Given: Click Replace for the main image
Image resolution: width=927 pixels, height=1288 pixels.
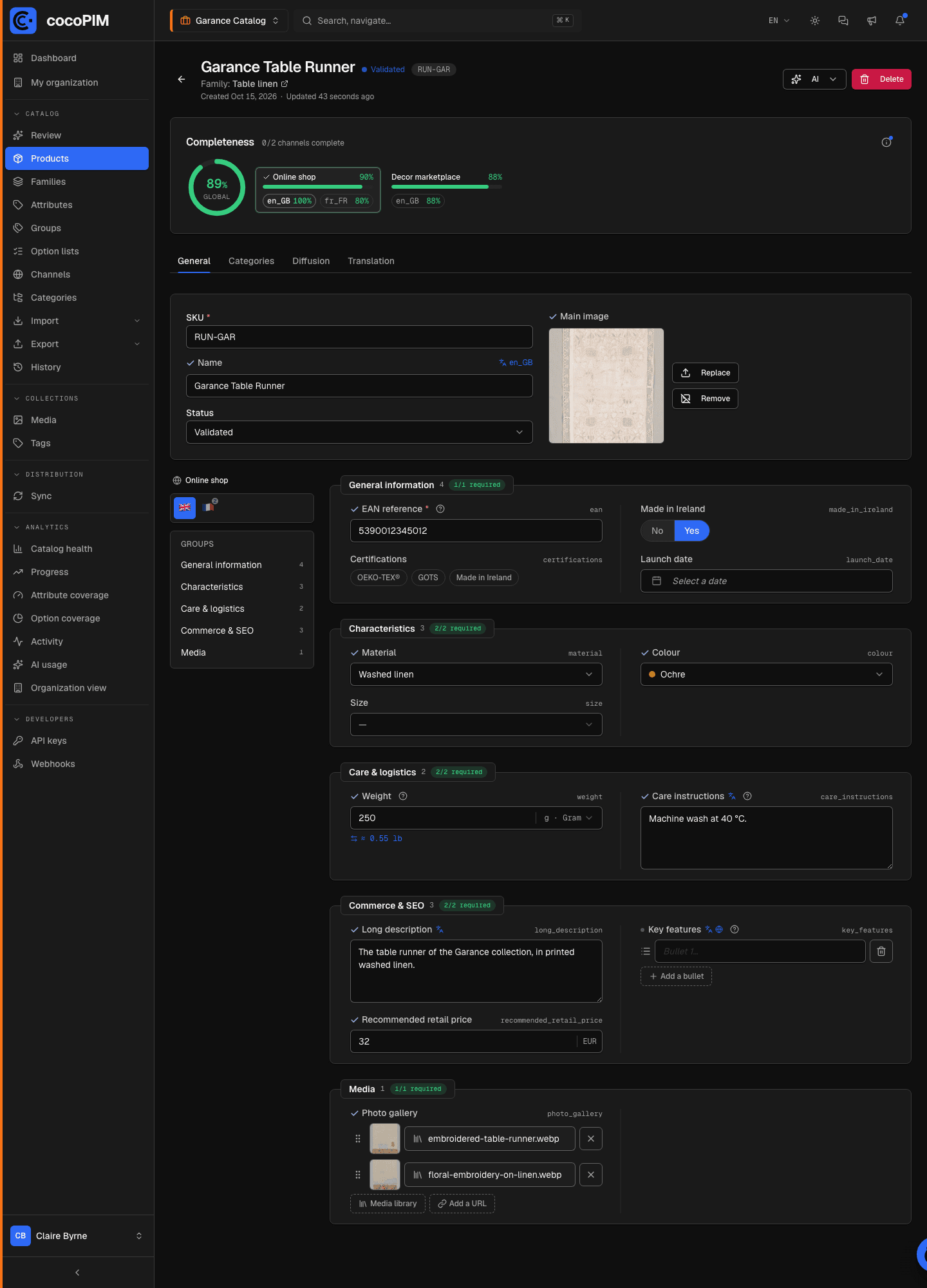Looking at the screenshot, I should coord(706,373).
